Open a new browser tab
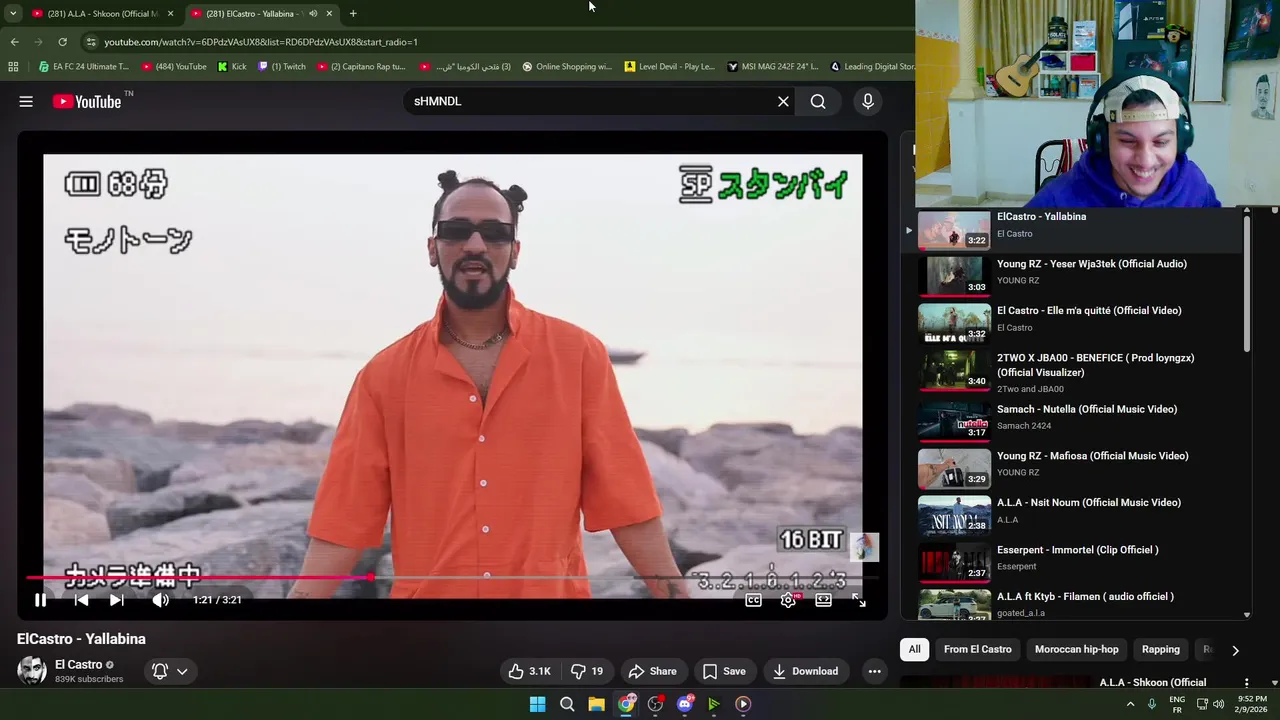Screen dimensions: 1280x720 (353, 14)
